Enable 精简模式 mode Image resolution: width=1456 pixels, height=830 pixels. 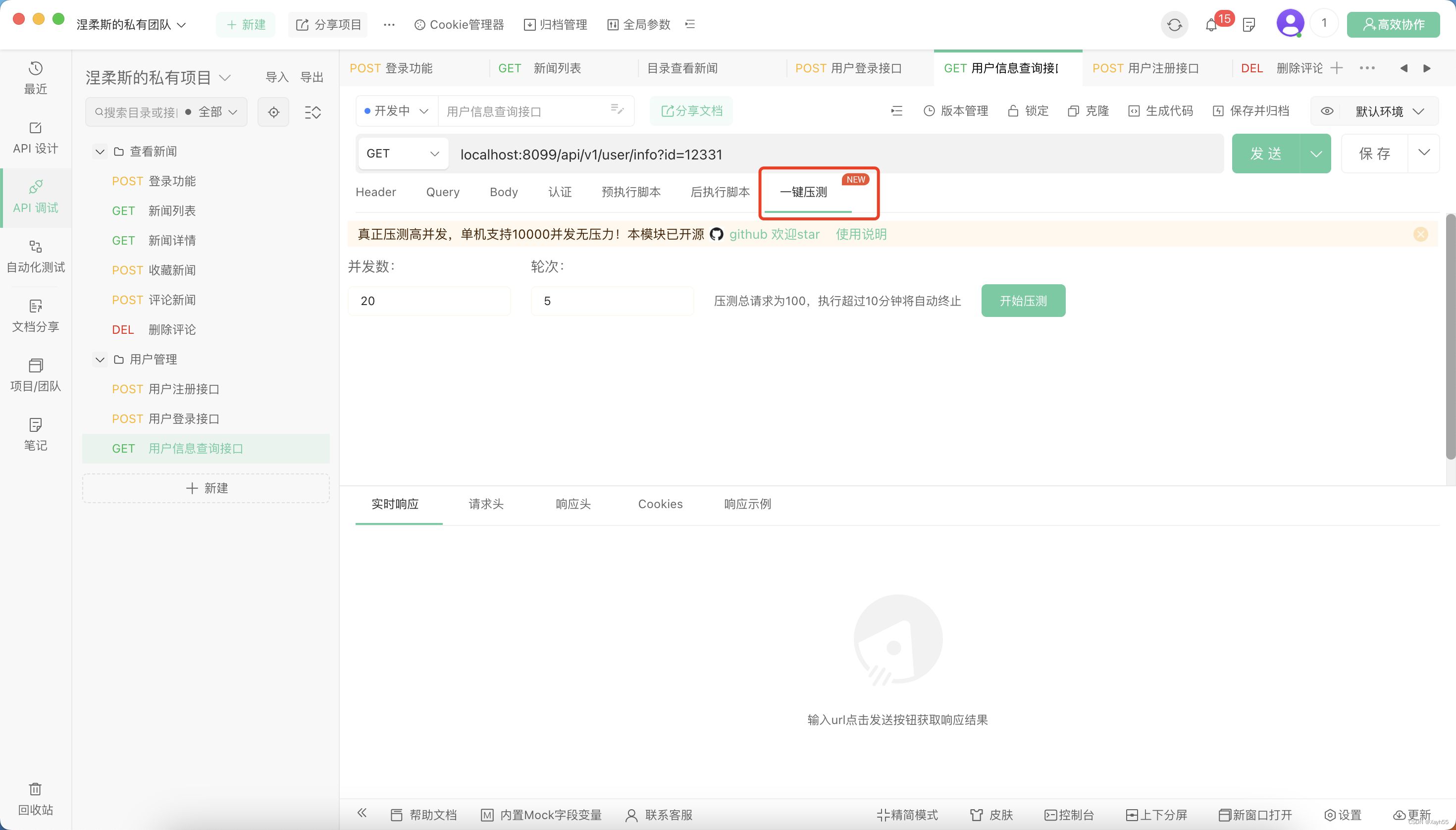click(x=906, y=815)
